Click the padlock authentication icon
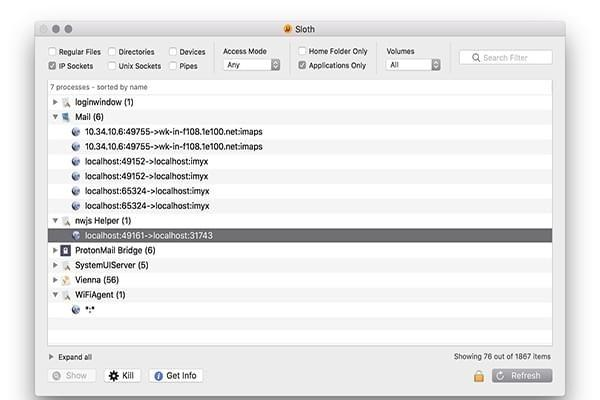Screen dimensions: 600x400 point(479,376)
